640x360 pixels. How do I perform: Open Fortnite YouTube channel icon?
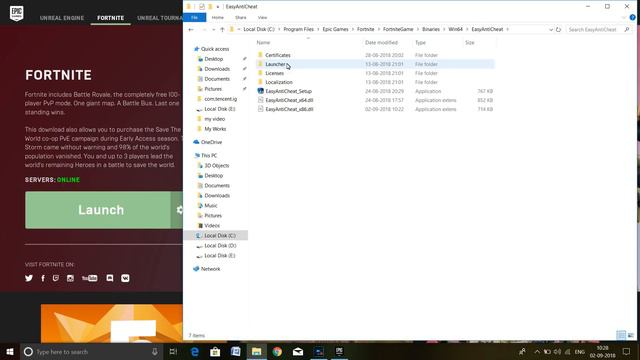(89, 278)
